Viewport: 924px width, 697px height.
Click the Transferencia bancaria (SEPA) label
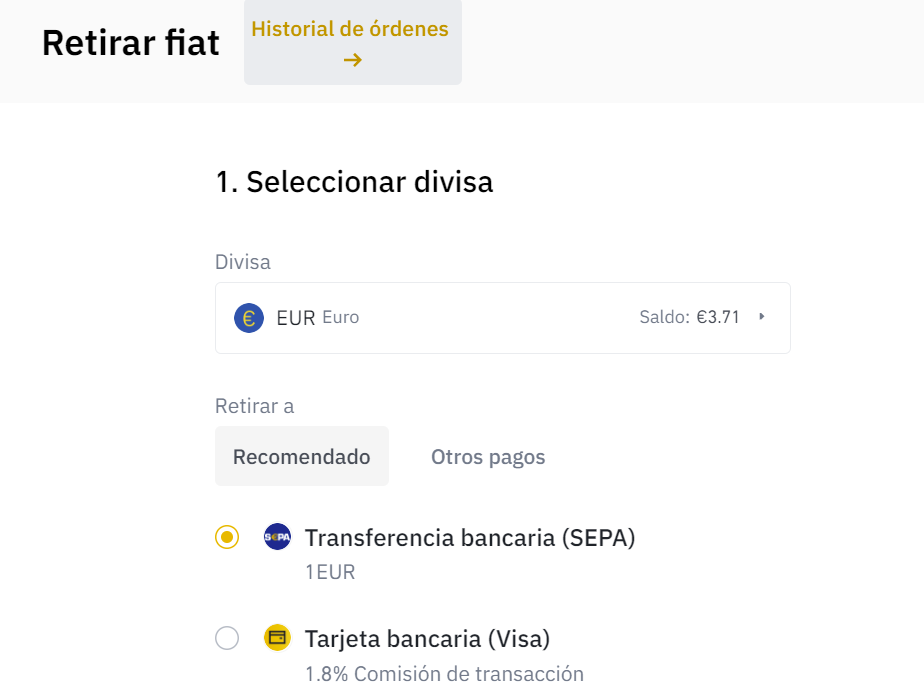(470, 538)
